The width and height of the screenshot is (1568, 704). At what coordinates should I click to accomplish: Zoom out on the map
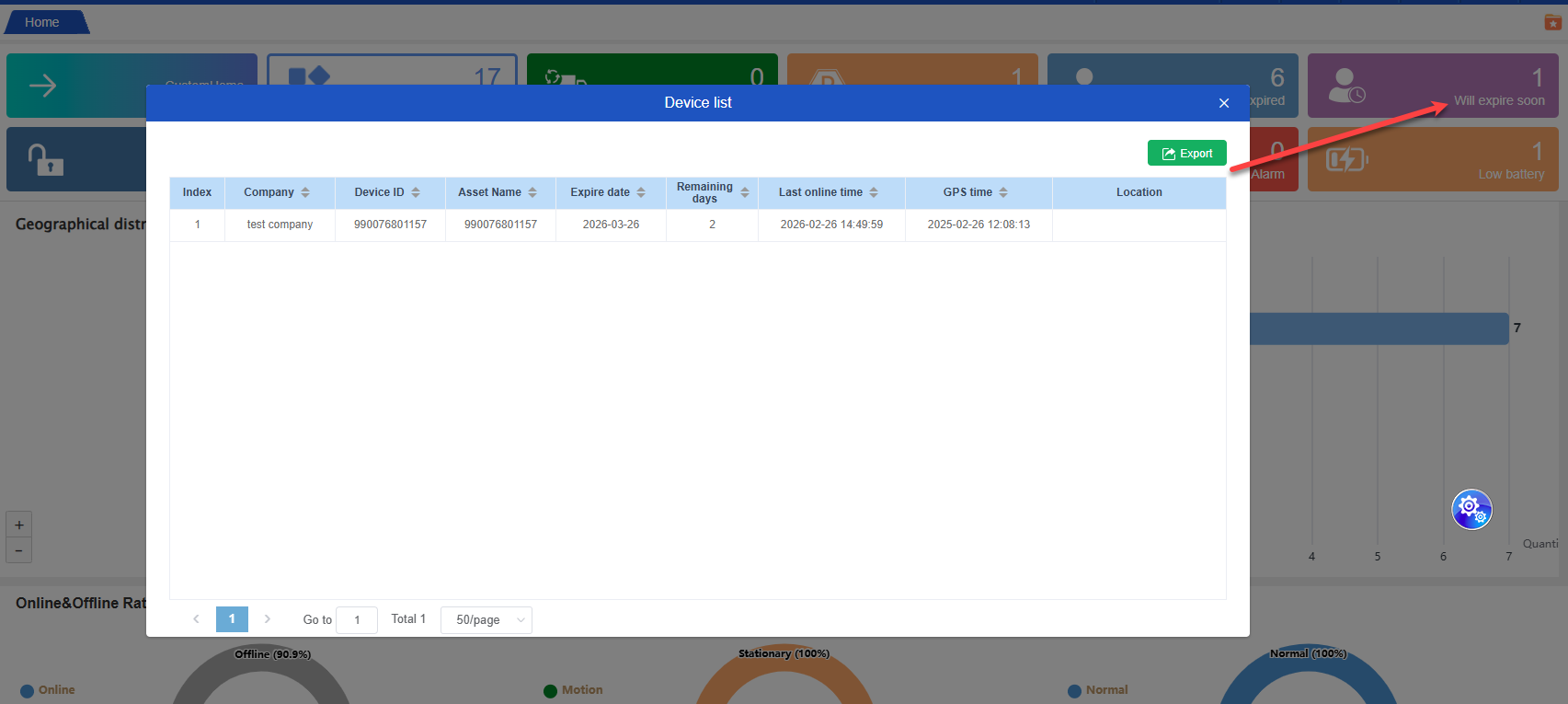19,550
